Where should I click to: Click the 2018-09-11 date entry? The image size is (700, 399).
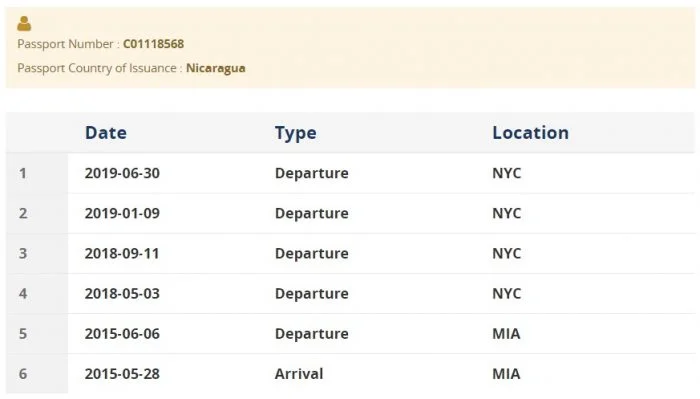pyautogui.click(x=122, y=254)
